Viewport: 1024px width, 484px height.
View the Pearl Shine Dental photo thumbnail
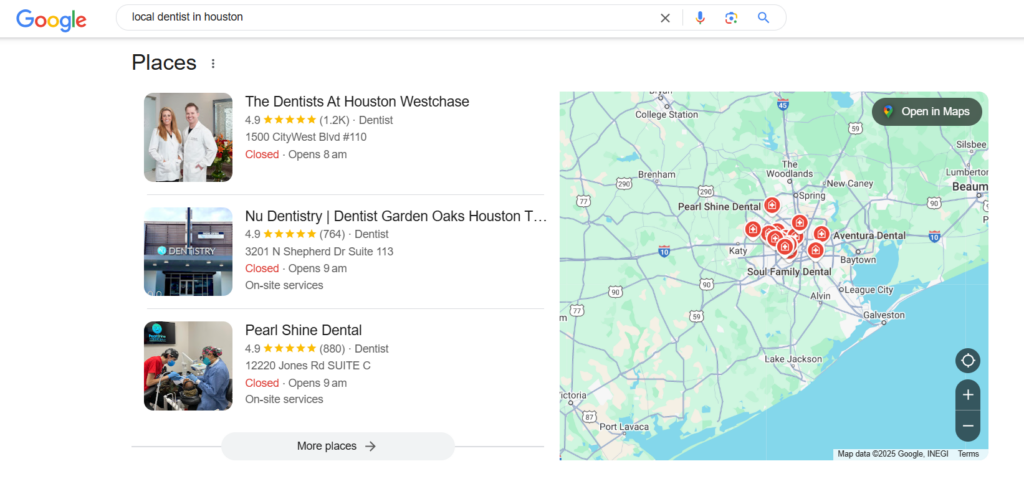coord(188,366)
